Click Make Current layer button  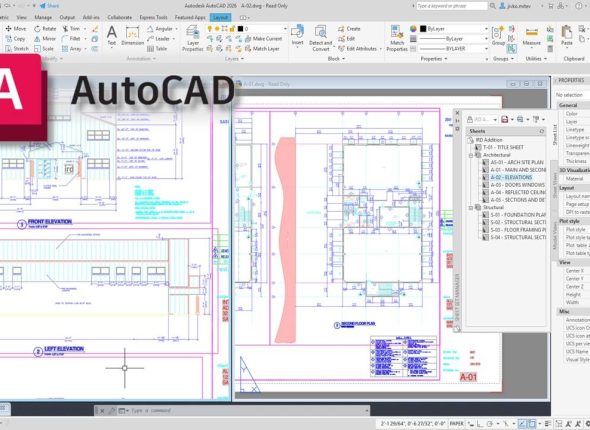click(263, 39)
